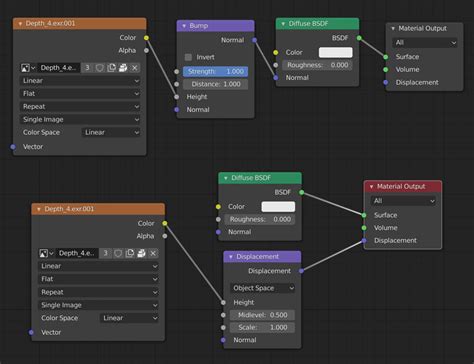Click the Bump node's Normal input socket
Image resolution: width=474 pixels, height=364 pixels.
[177, 110]
